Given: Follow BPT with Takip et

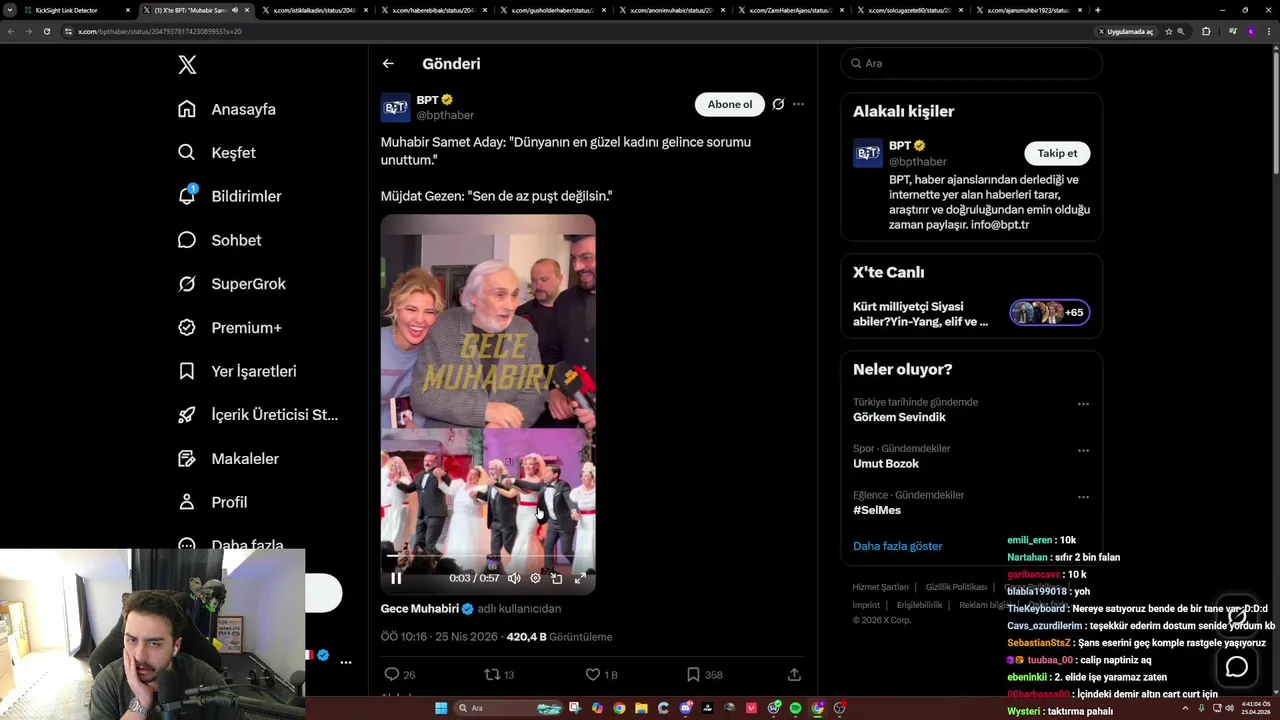Looking at the screenshot, I should point(1057,153).
